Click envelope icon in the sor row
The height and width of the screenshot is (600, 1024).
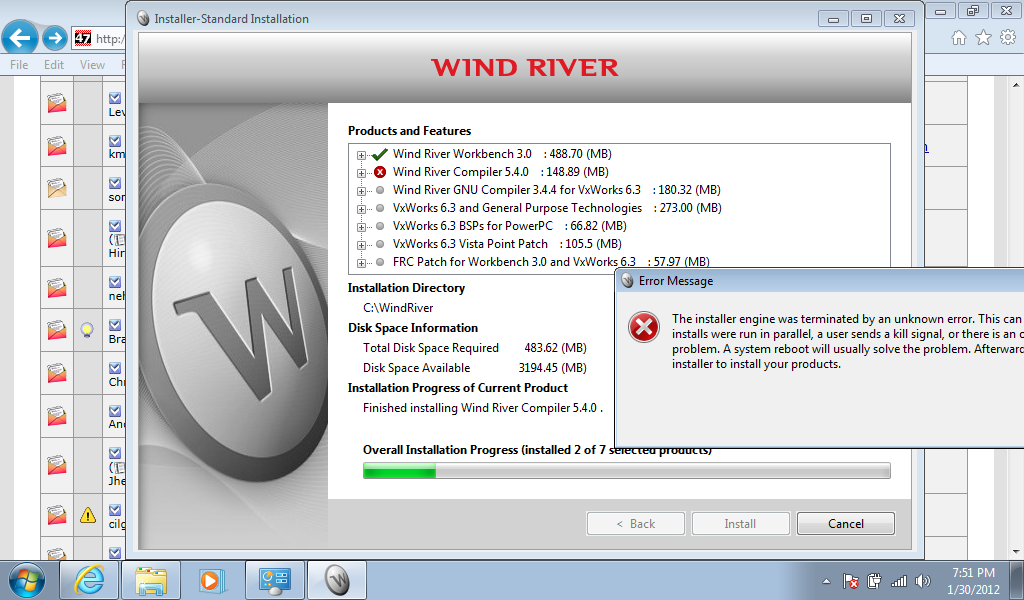[x=57, y=189]
